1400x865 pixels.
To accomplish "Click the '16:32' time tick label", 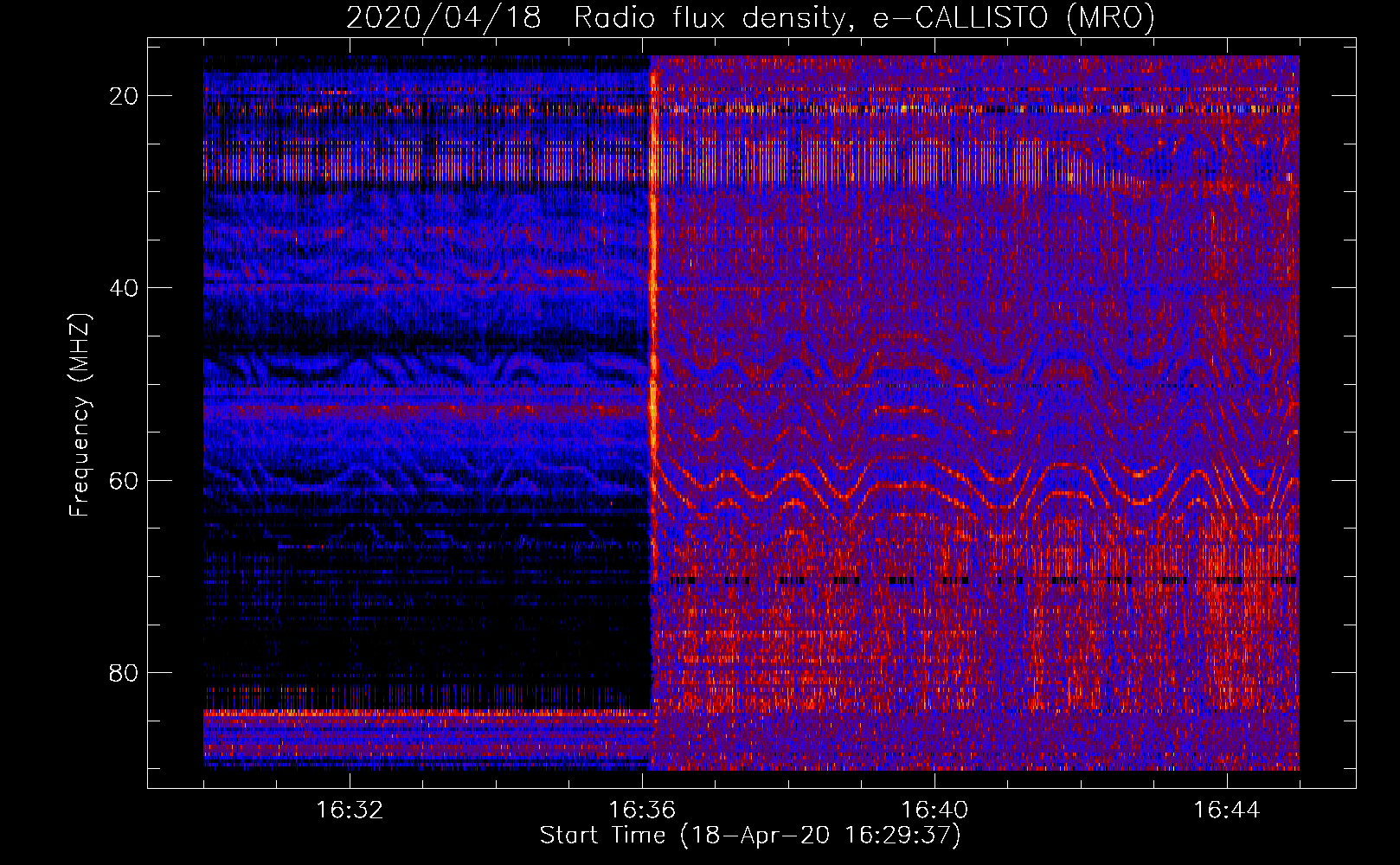I will pyautogui.click(x=350, y=811).
